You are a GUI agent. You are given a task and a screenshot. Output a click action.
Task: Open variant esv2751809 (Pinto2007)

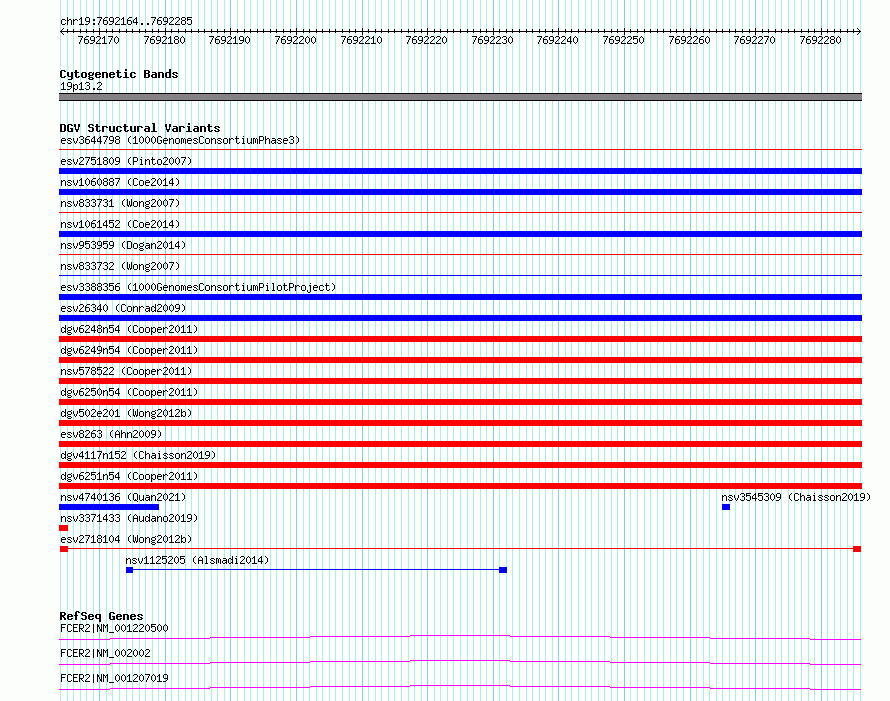pos(126,161)
